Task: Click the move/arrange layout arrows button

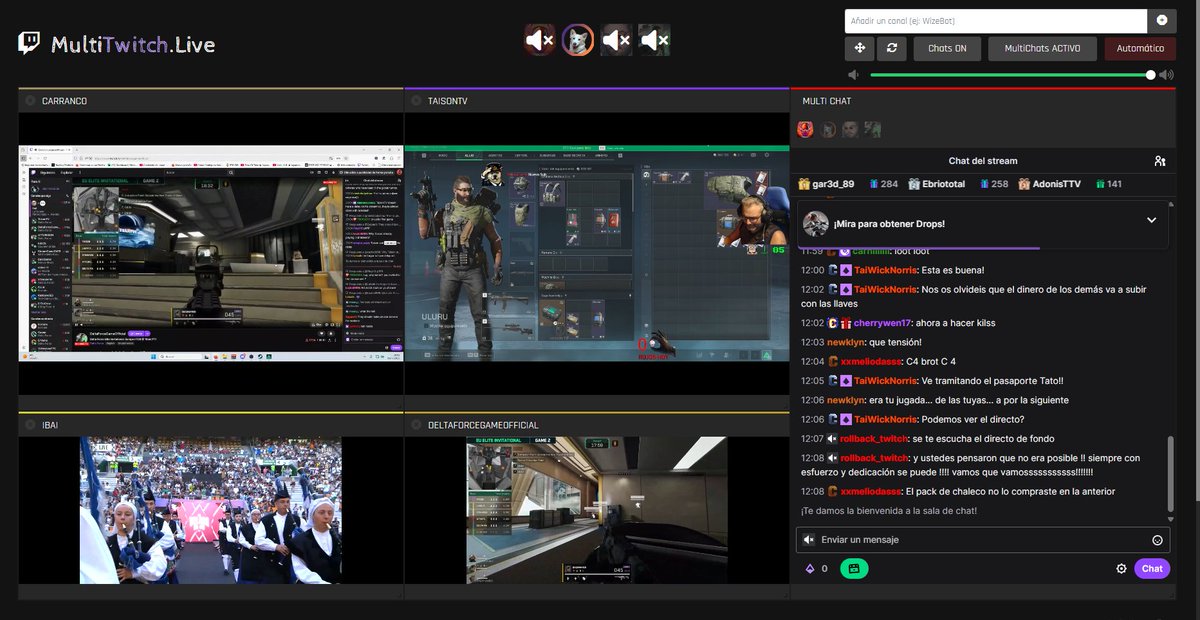Action: (x=859, y=48)
